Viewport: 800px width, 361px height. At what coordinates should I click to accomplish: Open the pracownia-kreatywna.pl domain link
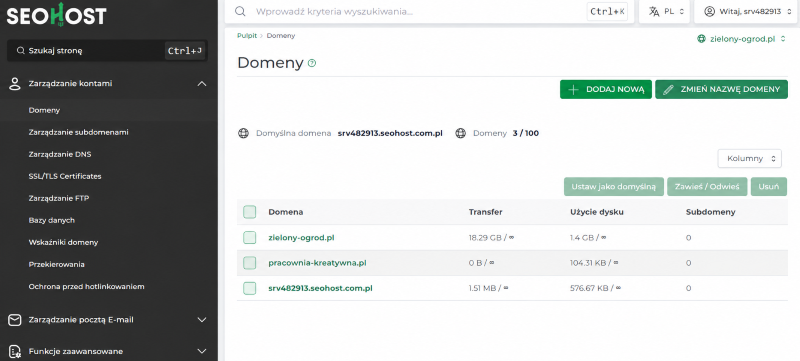click(317, 263)
